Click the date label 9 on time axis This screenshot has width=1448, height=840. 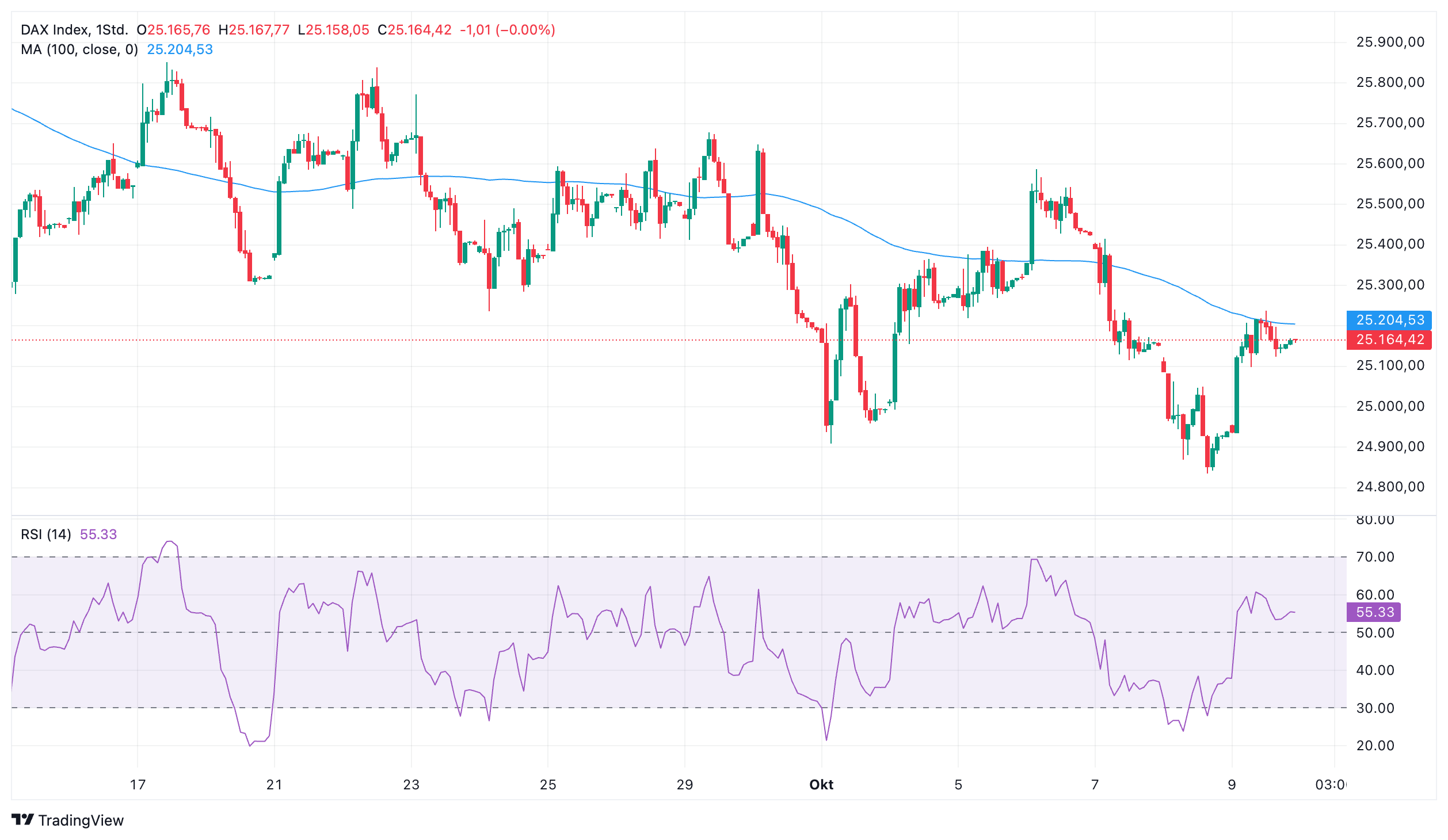coord(1232,785)
